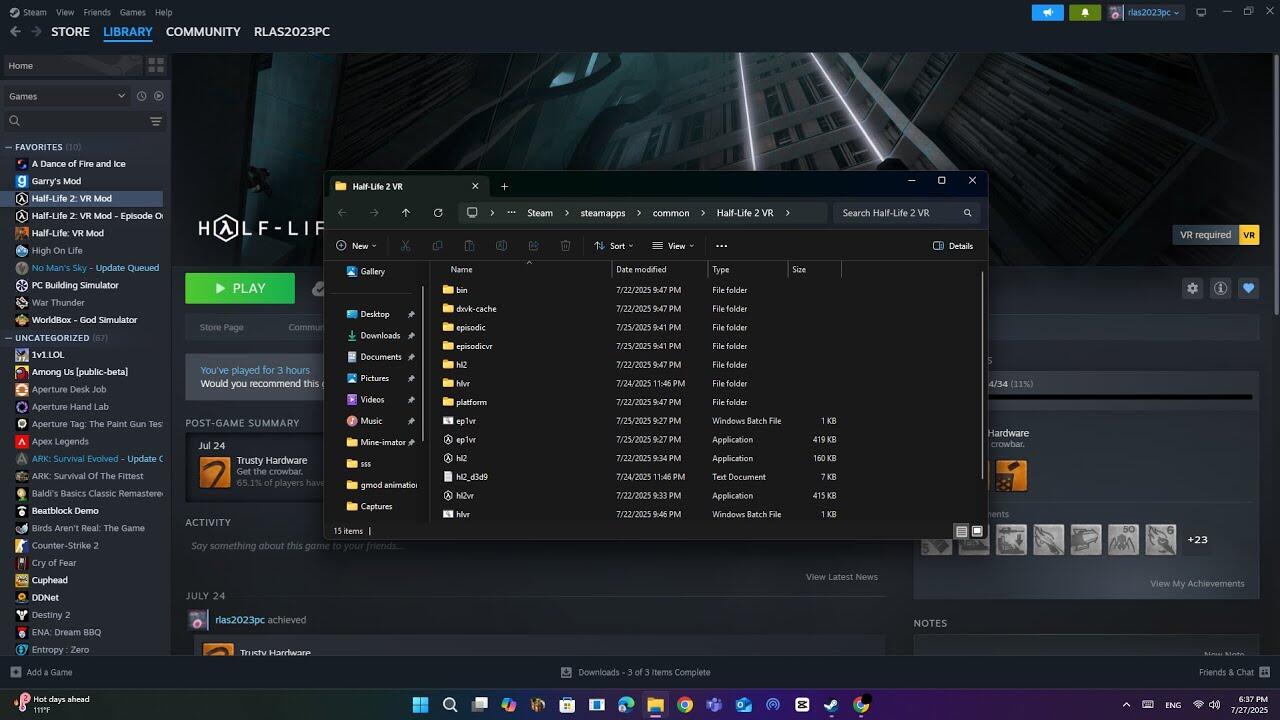Screen dimensions: 1280x720
Task: Toggle favorite heart for Half-Life 2 VR Mod
Action: coord(1248,288)
